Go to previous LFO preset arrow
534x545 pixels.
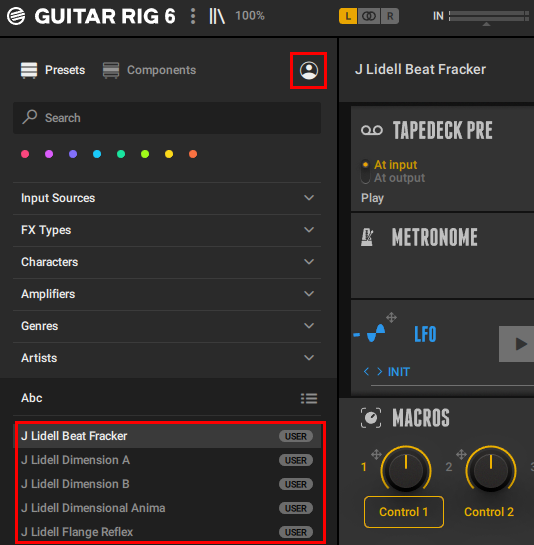[366, 372]
